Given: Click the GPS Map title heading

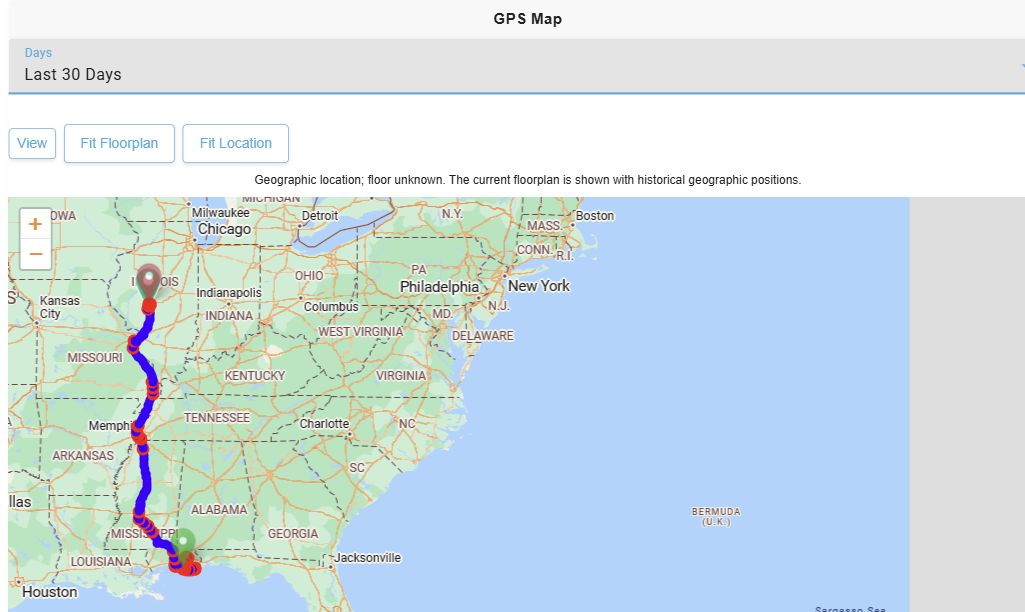Looking at the screenshot, I should 528,19.
